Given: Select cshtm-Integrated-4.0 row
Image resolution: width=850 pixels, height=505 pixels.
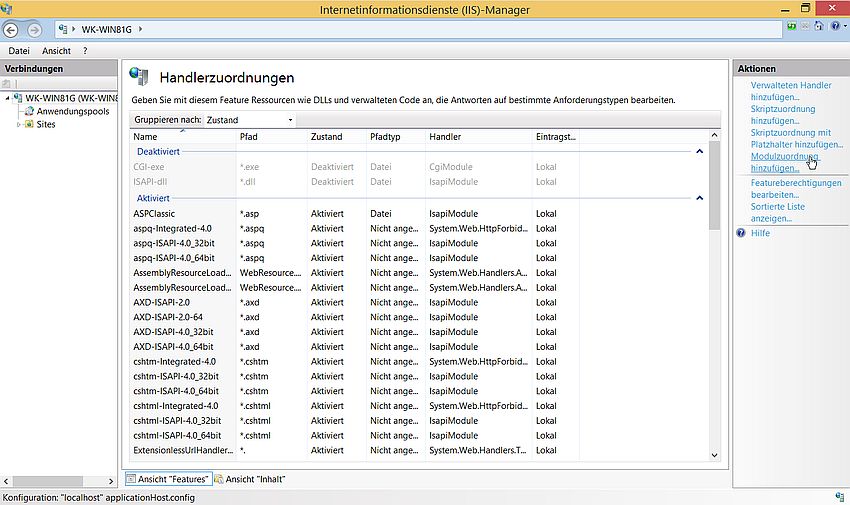Looking at the screenshot, I should [x=355, y=361].
